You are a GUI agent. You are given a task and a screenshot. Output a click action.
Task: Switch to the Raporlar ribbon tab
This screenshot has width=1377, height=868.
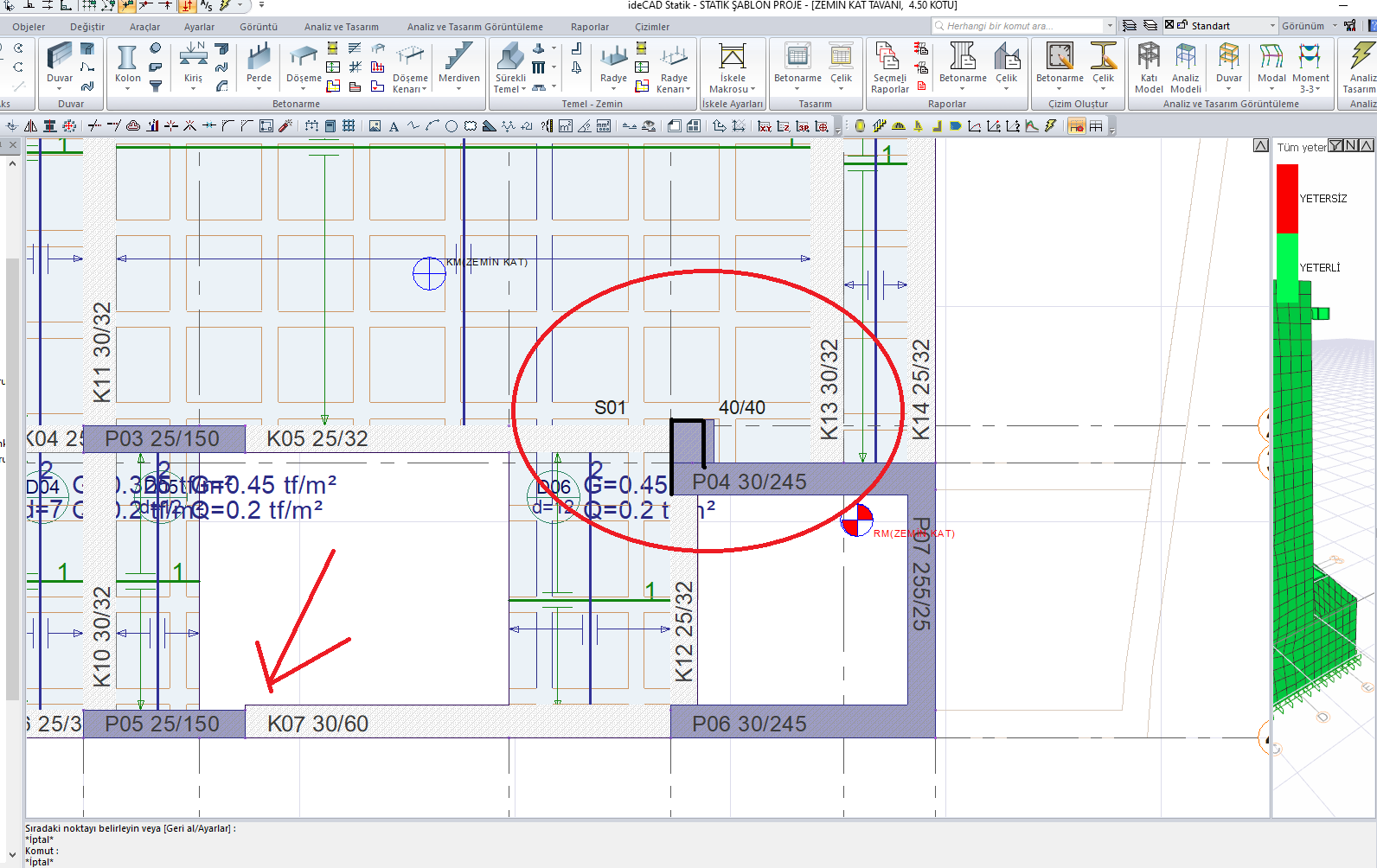(589, 27)
